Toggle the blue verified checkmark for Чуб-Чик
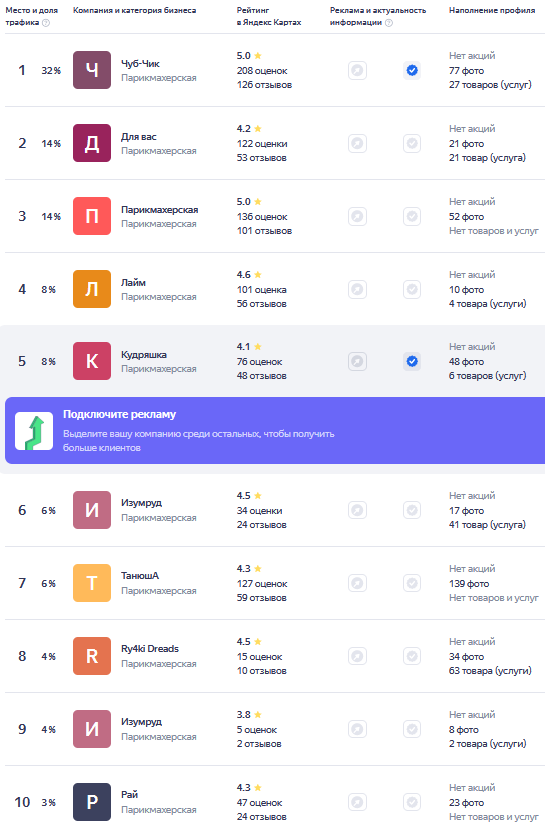Screen dimensions: 545x825 (412, 70)
